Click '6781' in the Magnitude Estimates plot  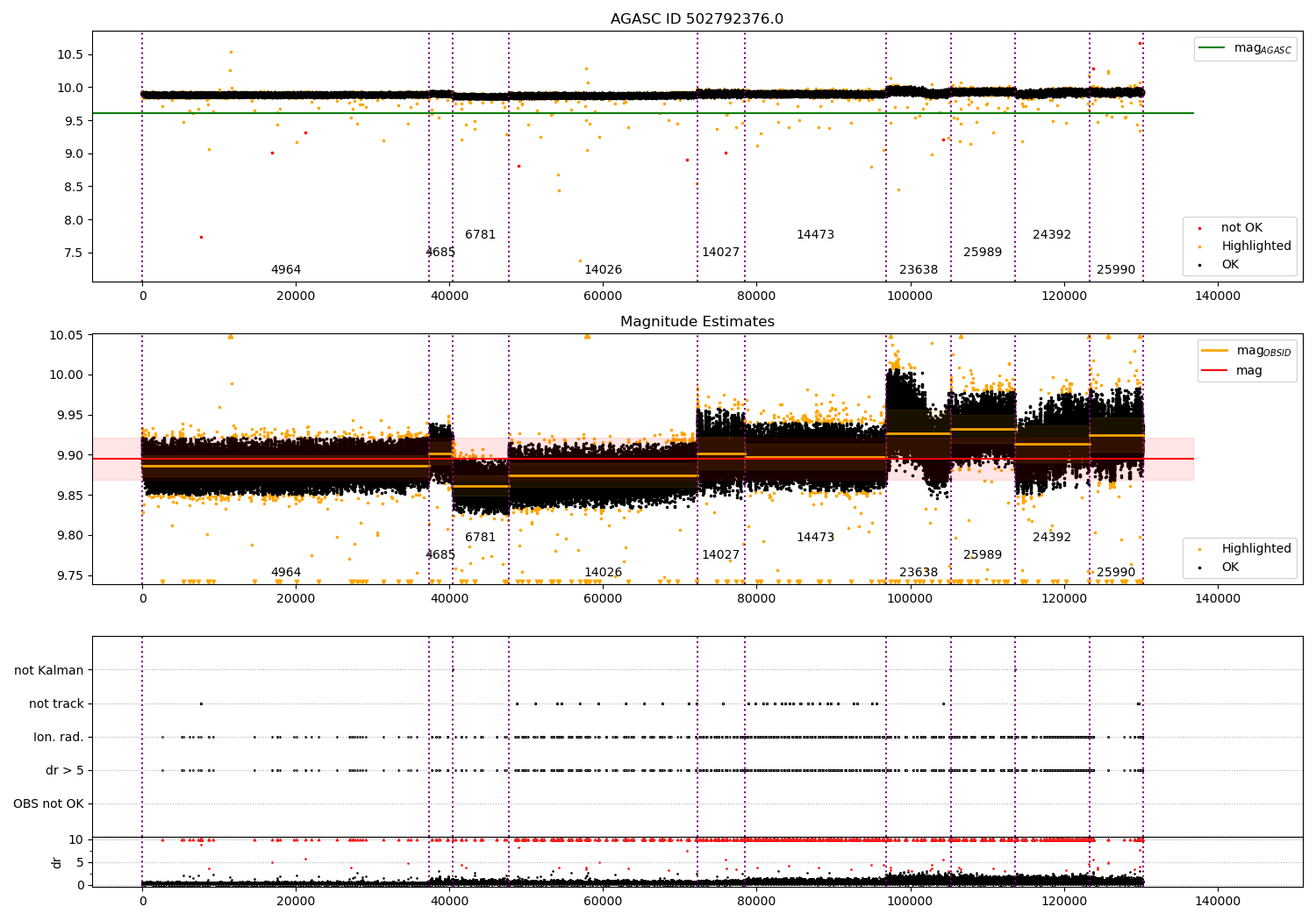pos(481,538)
